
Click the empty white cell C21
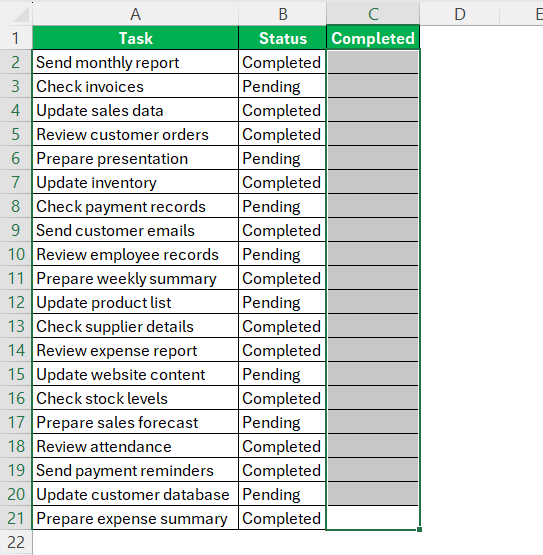(373, 518)
